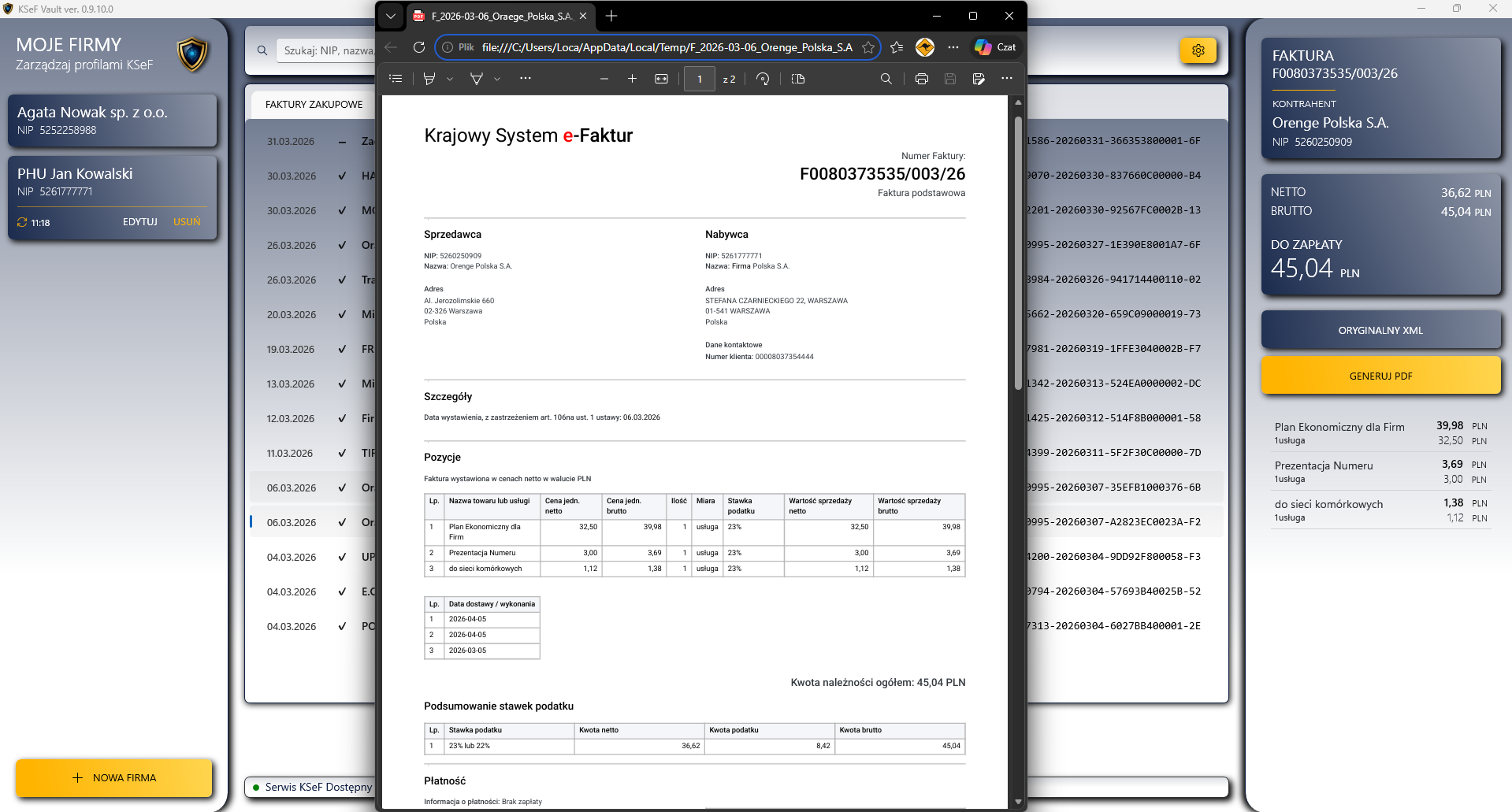Click 'Prezentacja Numeru' in the invoice panel

[x=1324, y=465]
